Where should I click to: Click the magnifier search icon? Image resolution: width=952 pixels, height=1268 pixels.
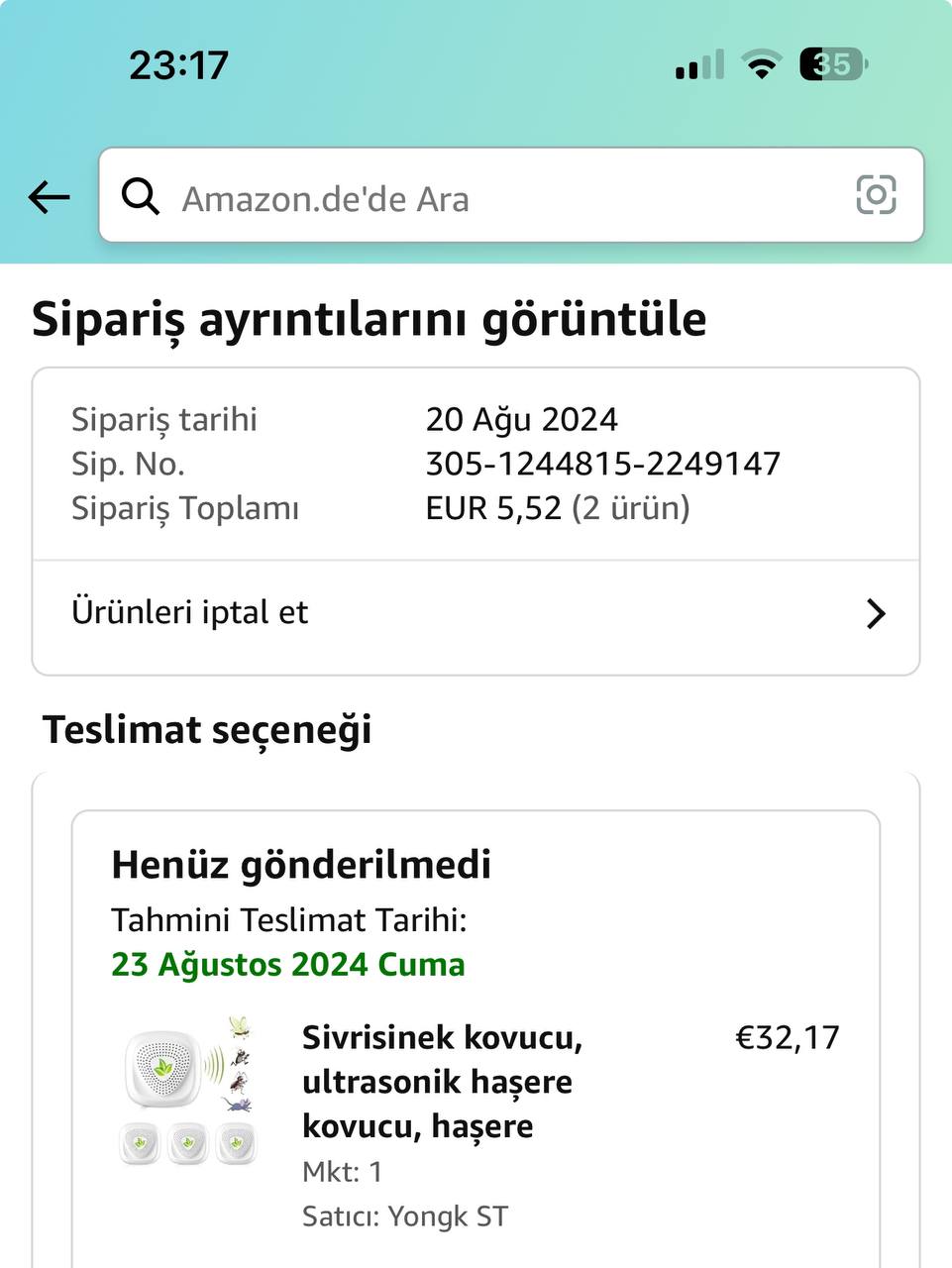click(141, 197)
